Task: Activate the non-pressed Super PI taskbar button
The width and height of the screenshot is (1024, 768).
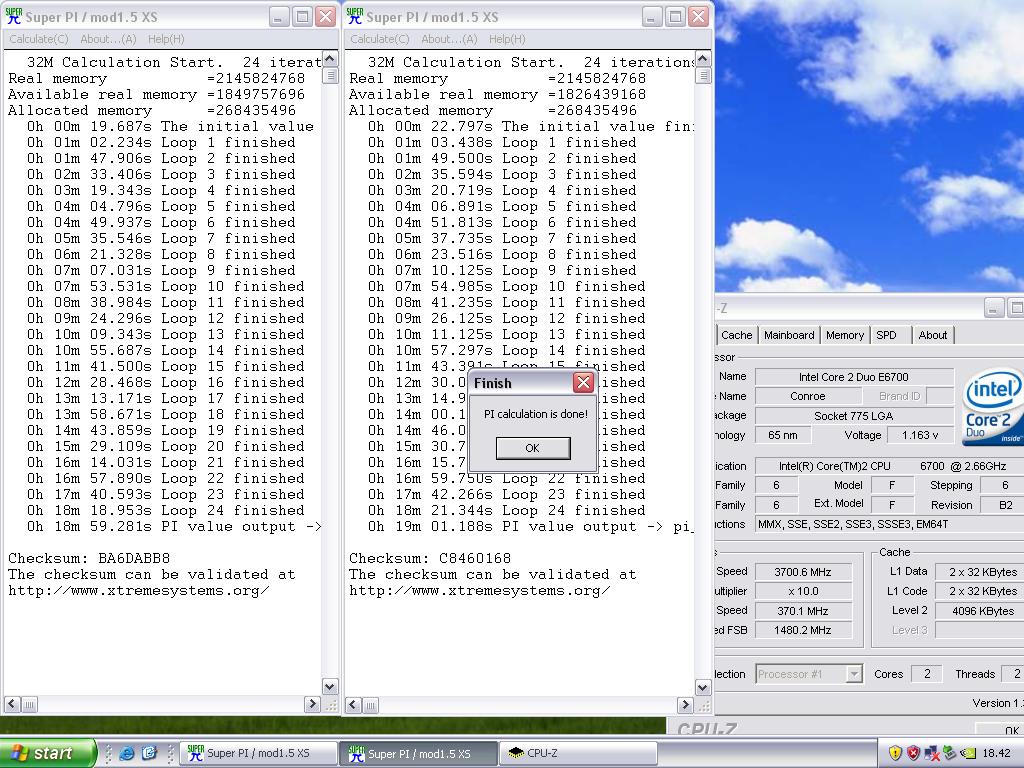Action: click(x=258, y=753)
